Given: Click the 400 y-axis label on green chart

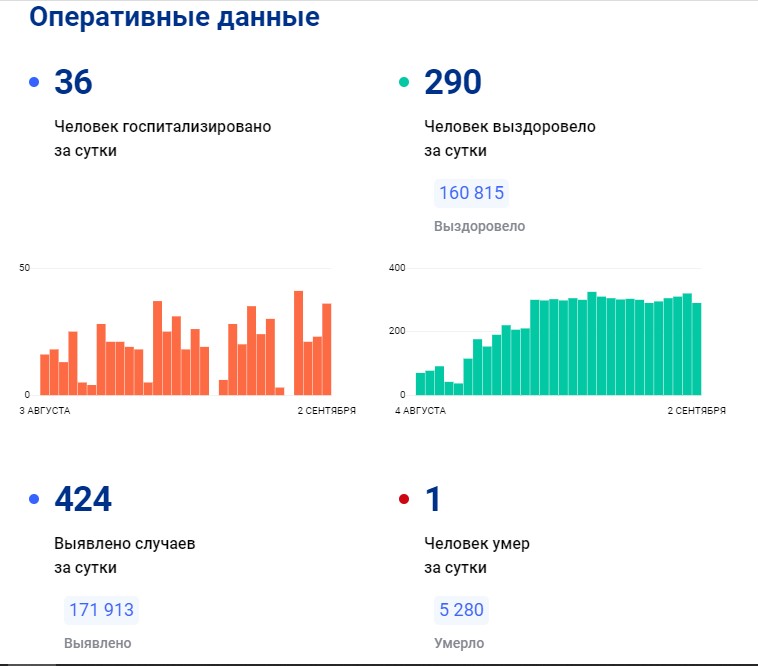Looking at the screenshot, I should tap(397, 268).
